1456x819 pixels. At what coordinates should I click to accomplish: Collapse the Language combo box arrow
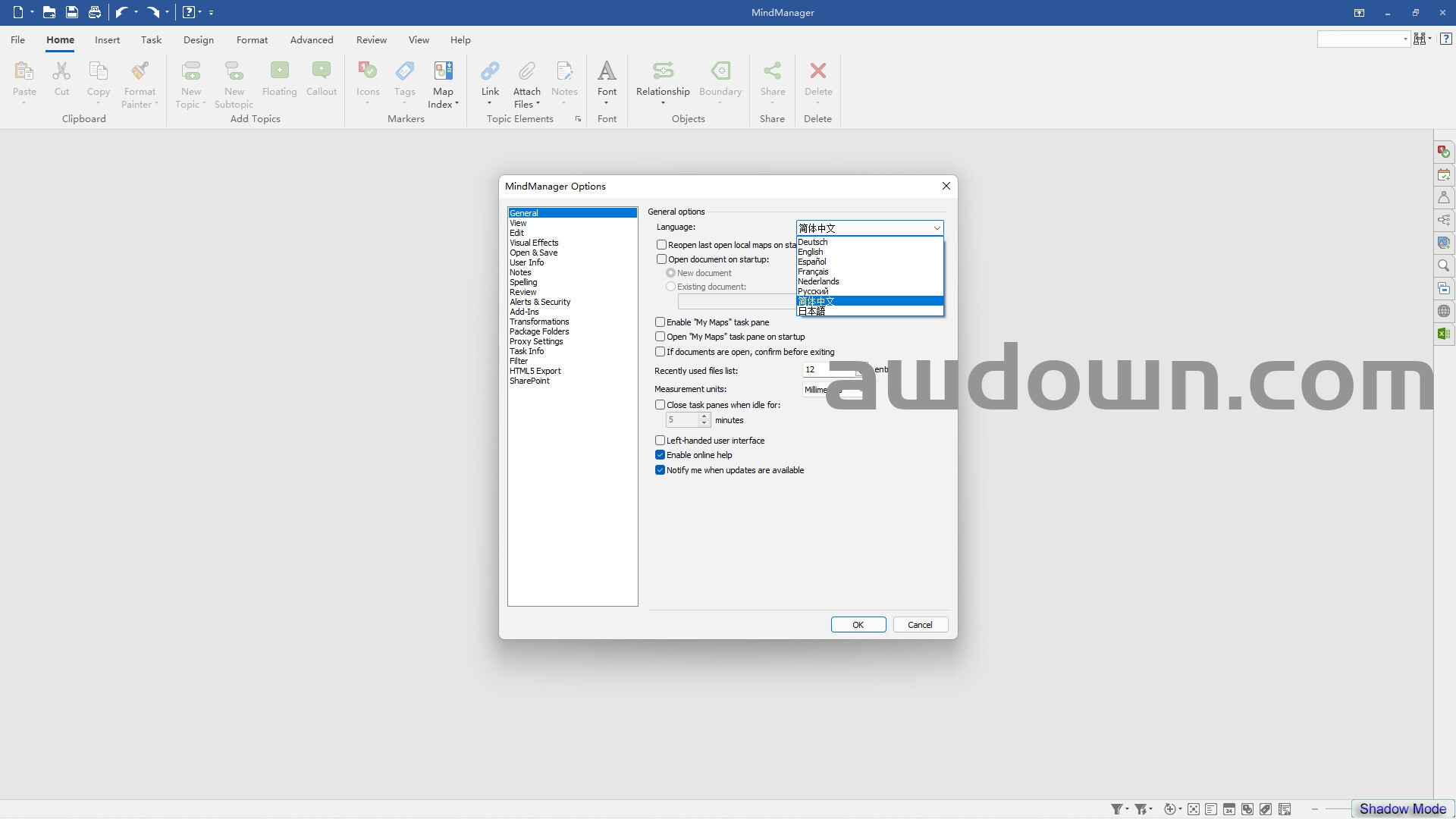click(937, 227)
